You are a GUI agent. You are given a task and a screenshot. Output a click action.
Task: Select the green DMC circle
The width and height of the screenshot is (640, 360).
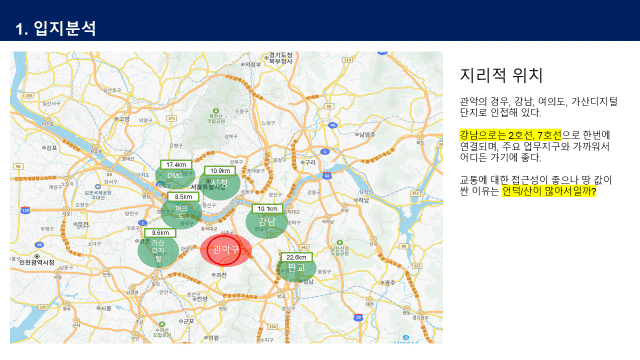(x=175, y=176)
